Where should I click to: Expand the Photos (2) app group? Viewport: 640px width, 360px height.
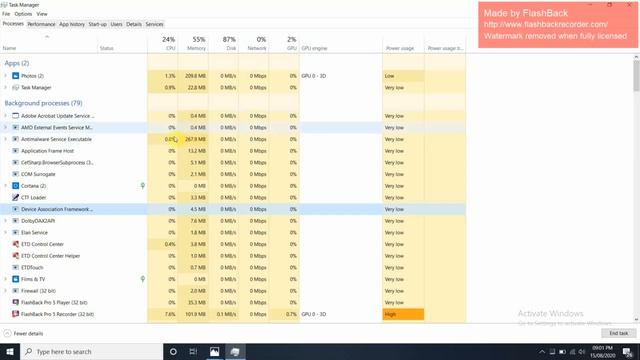coord(6,76)
